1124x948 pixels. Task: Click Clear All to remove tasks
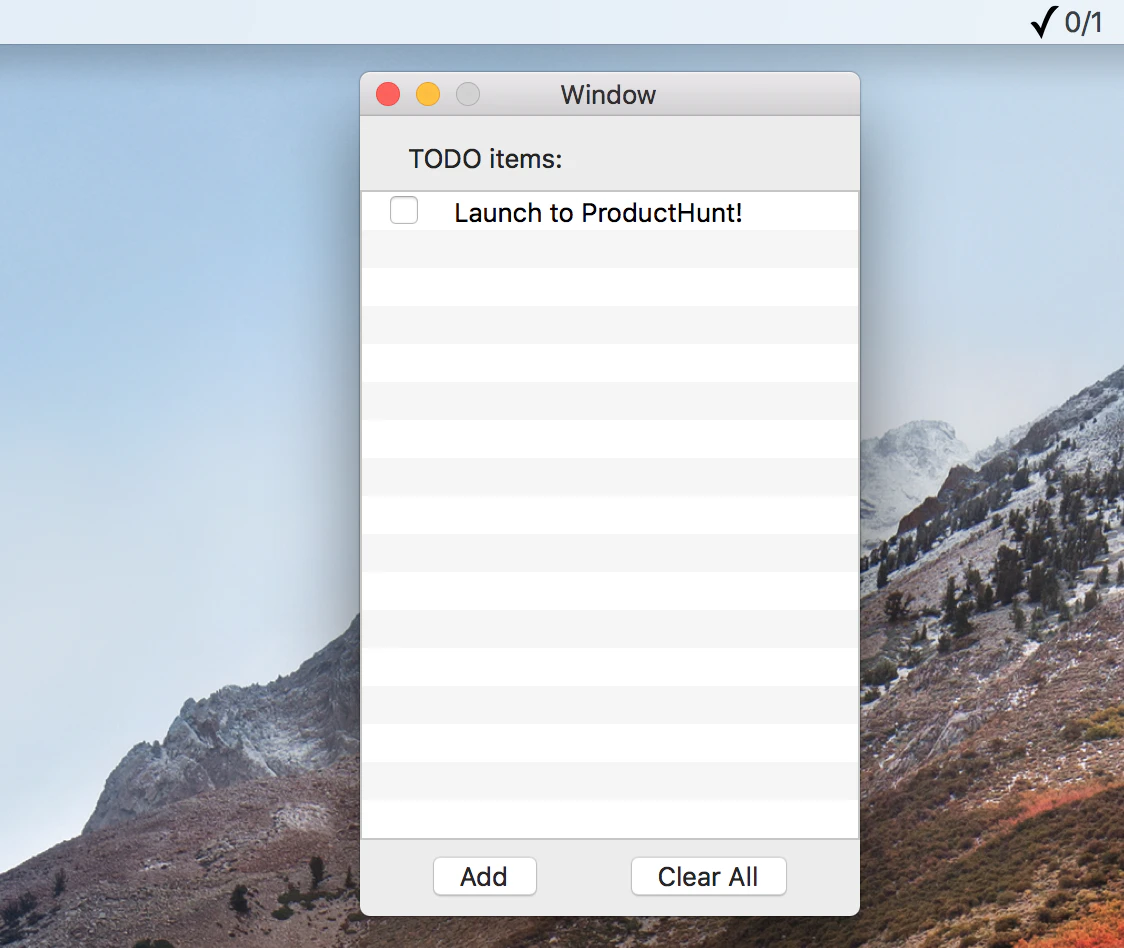pos(708,876)
